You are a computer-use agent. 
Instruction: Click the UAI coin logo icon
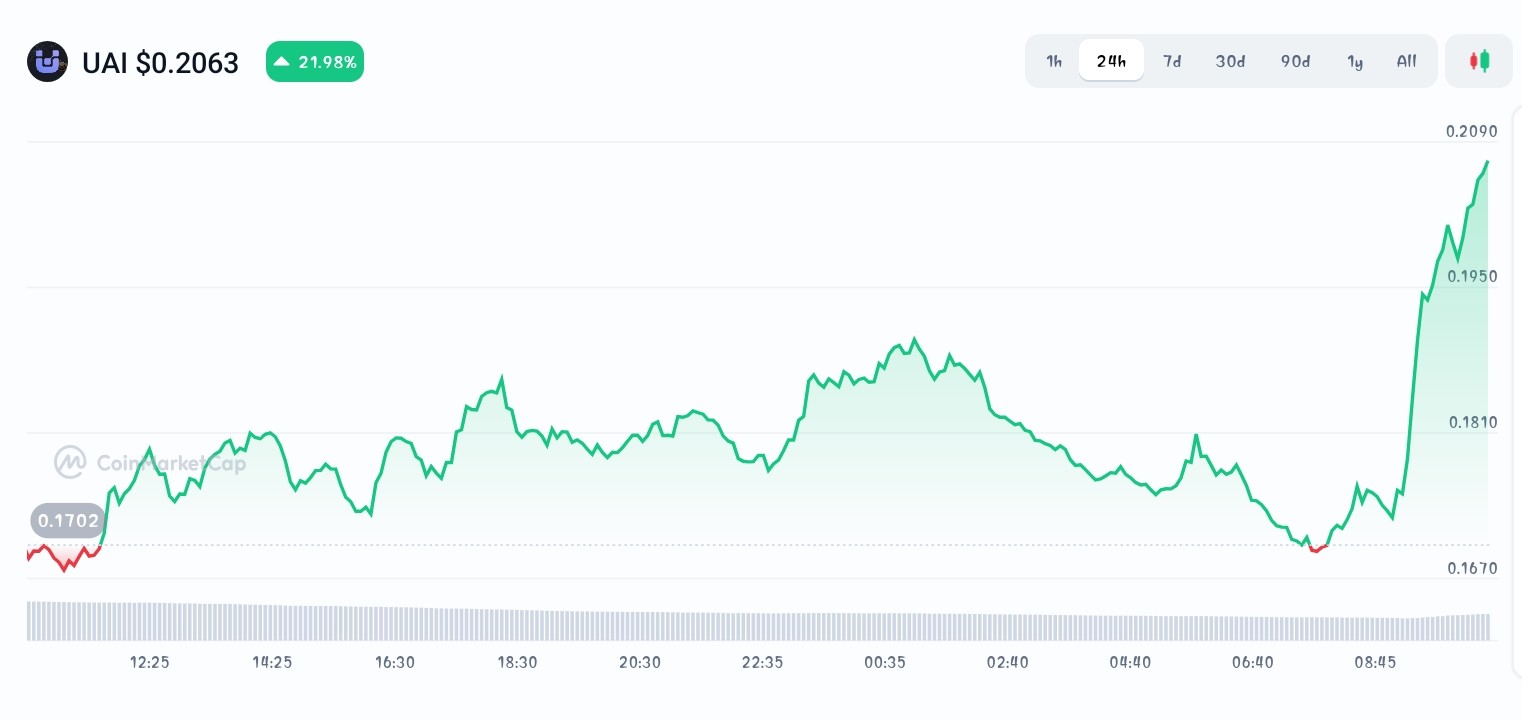47,62
